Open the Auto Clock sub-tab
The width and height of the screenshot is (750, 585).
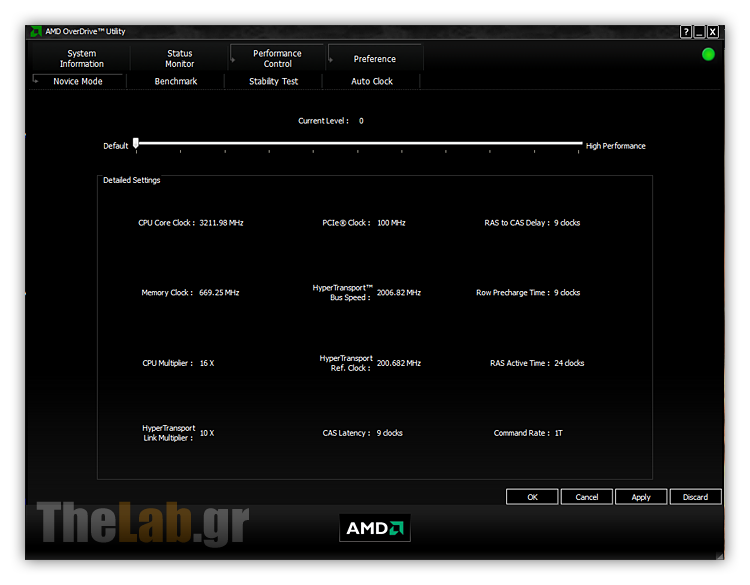coord(372,81)
